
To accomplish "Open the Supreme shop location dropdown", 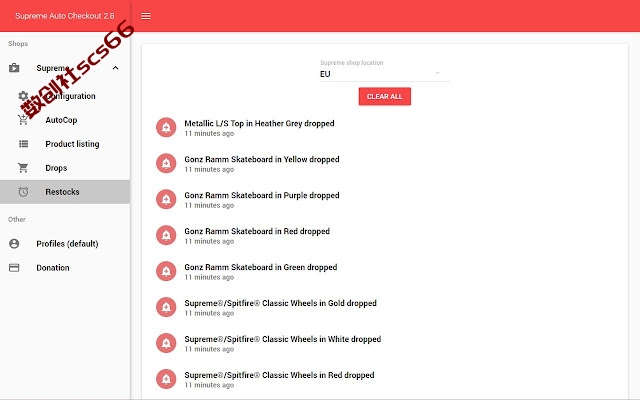I will 384,74.
